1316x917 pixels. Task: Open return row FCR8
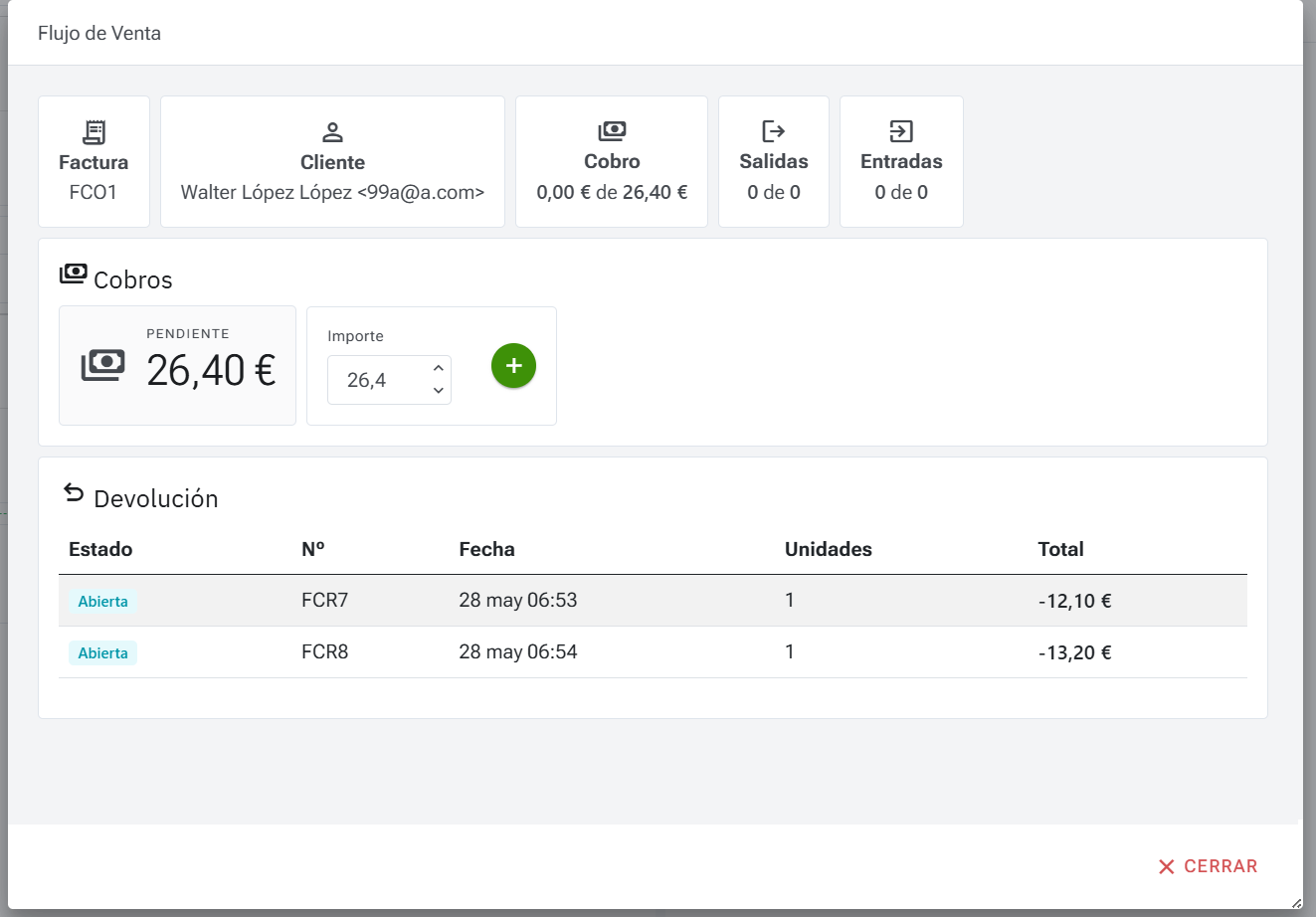[324, 652]
